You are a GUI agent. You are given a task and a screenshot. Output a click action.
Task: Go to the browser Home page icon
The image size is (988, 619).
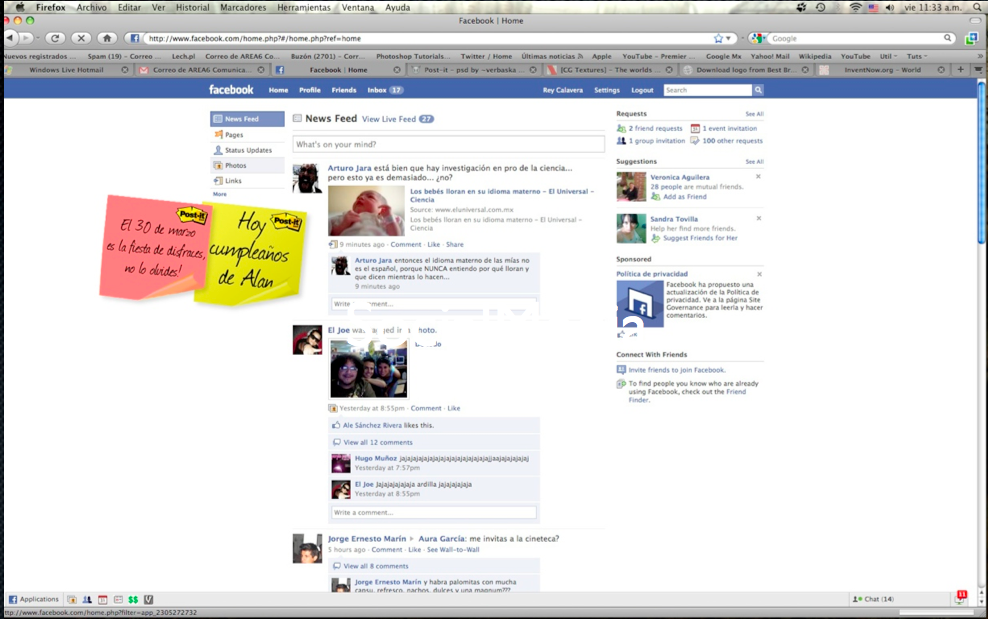point(107,38)
